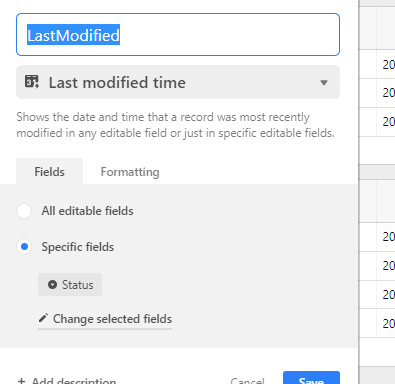
Task: Expand the Last modified time type selector
Action: click(x=178, y=82)
